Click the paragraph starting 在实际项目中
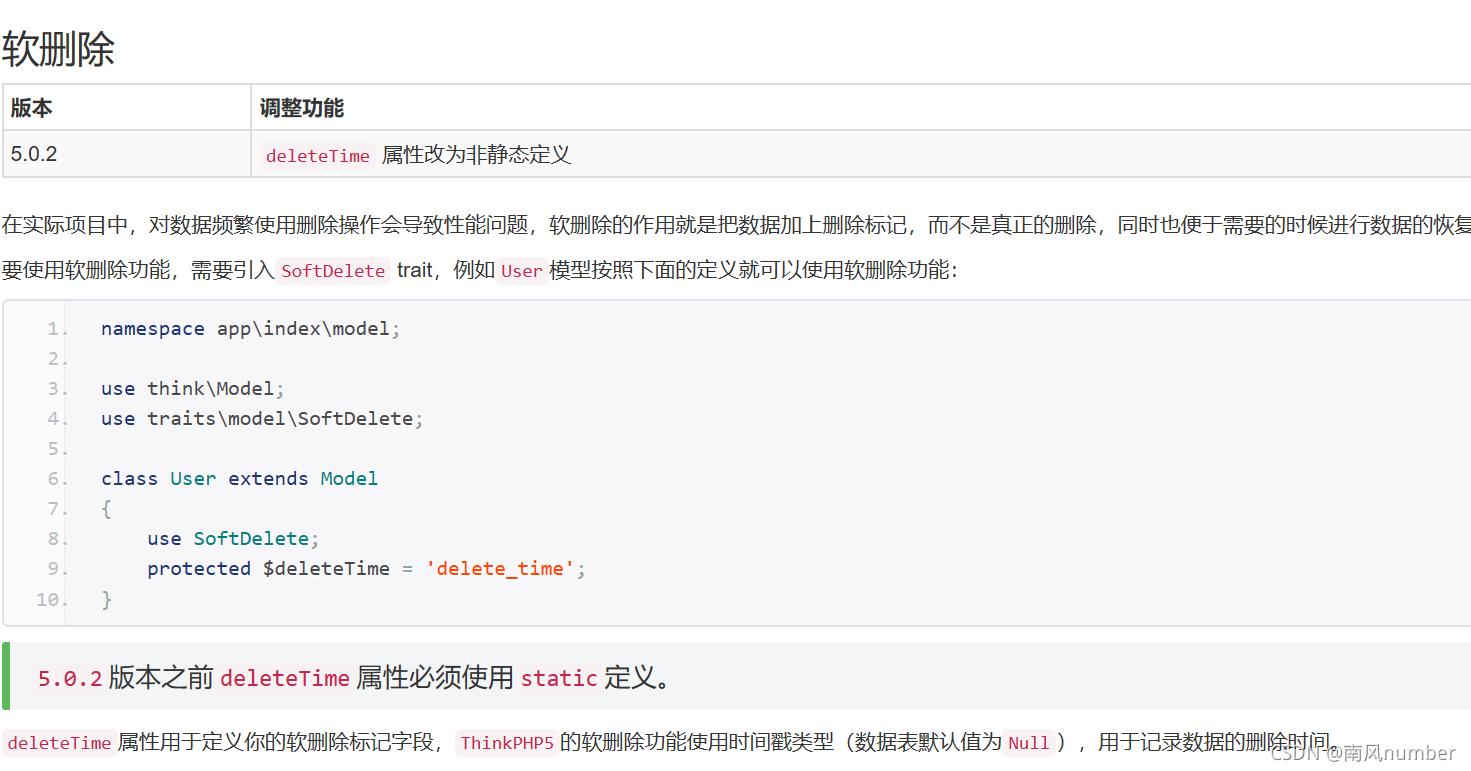Screen dimensions: 1471x771 click(736, 225)
